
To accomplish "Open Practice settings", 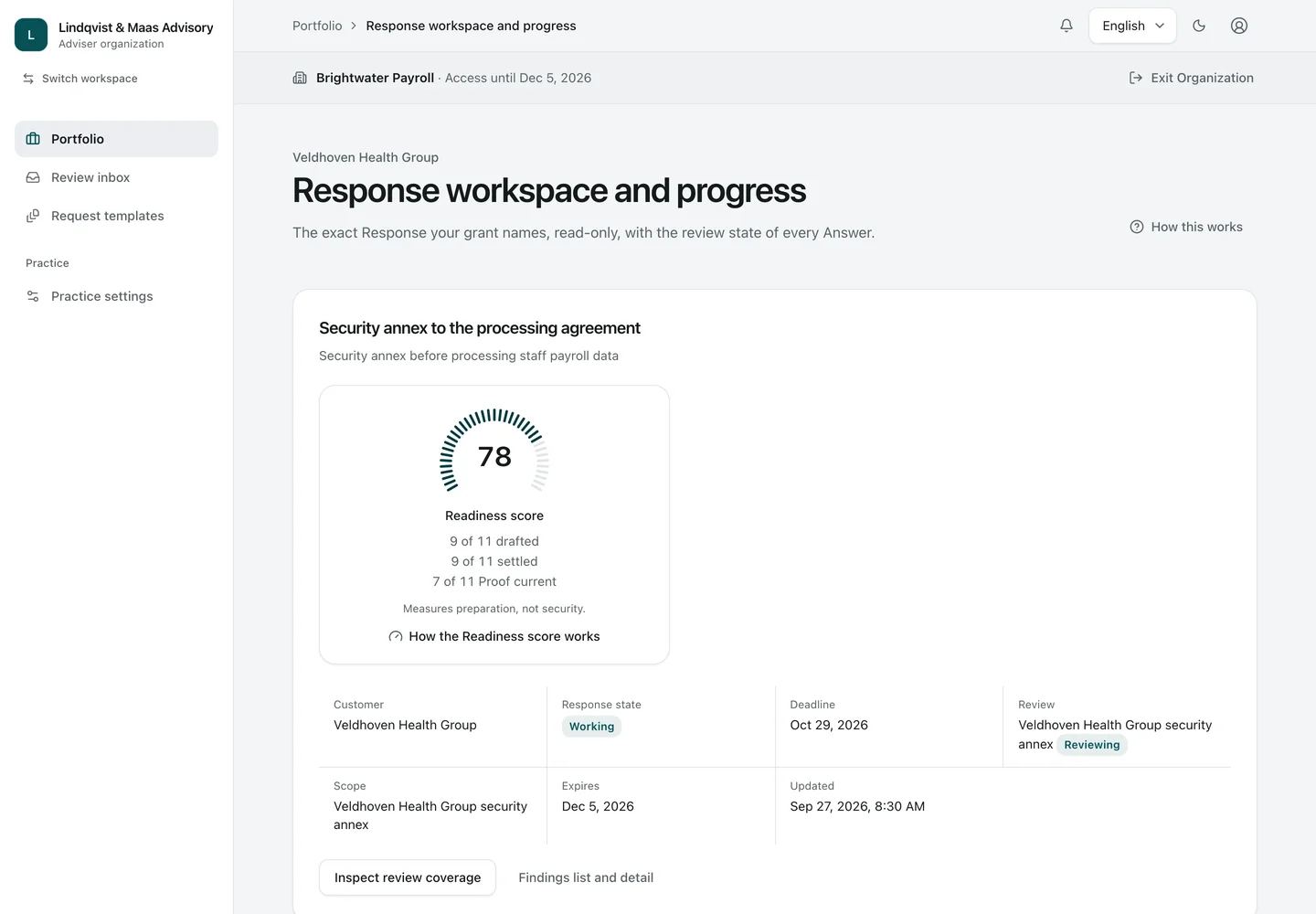I will point(116,296).
